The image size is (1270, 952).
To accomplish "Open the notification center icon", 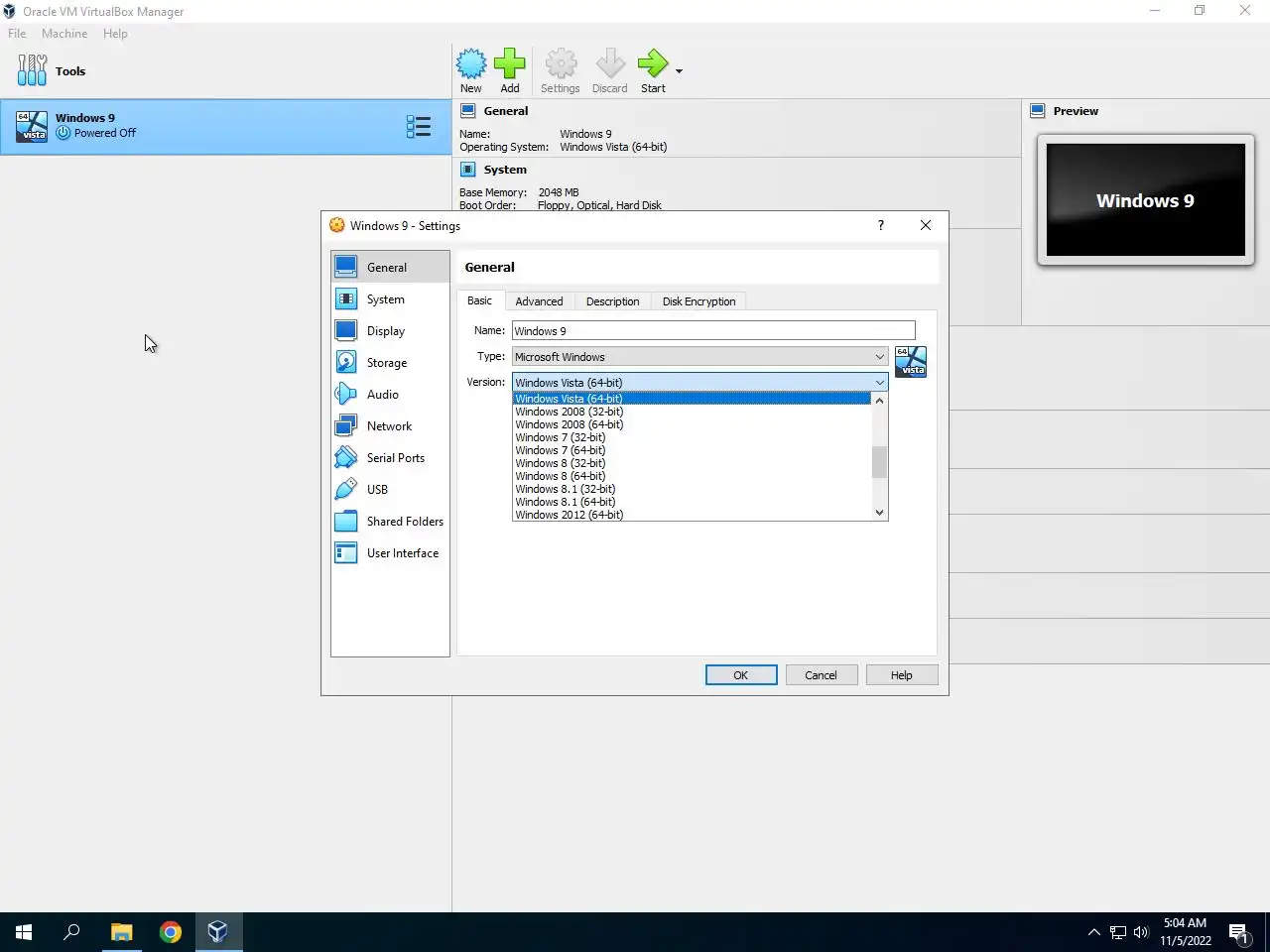I will [1239, 932].
